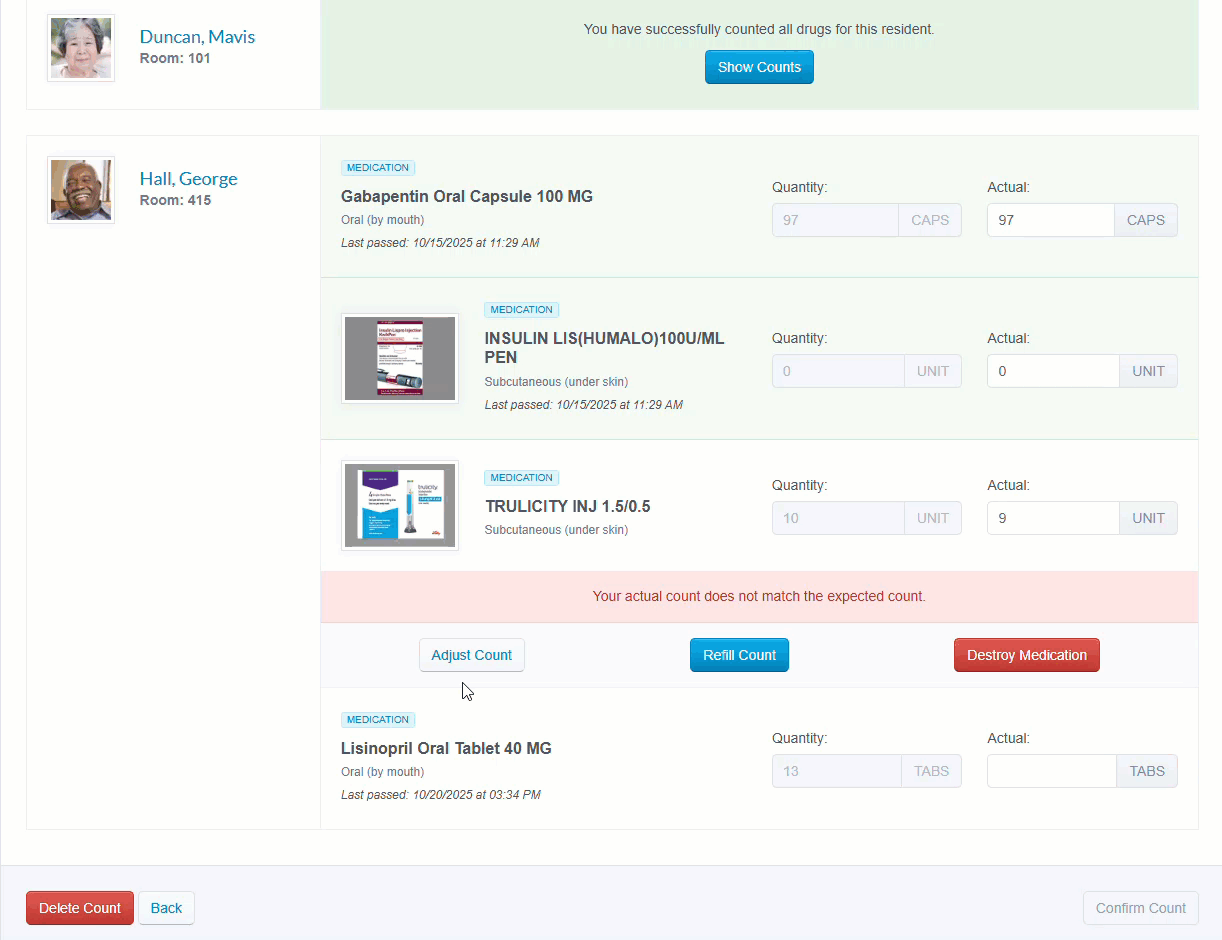Image resolution: width=1222 pixels, height=940 pixels.
Task: Click Gabapentin last passed 10/15/2025 text
Action: pos(440,243)
